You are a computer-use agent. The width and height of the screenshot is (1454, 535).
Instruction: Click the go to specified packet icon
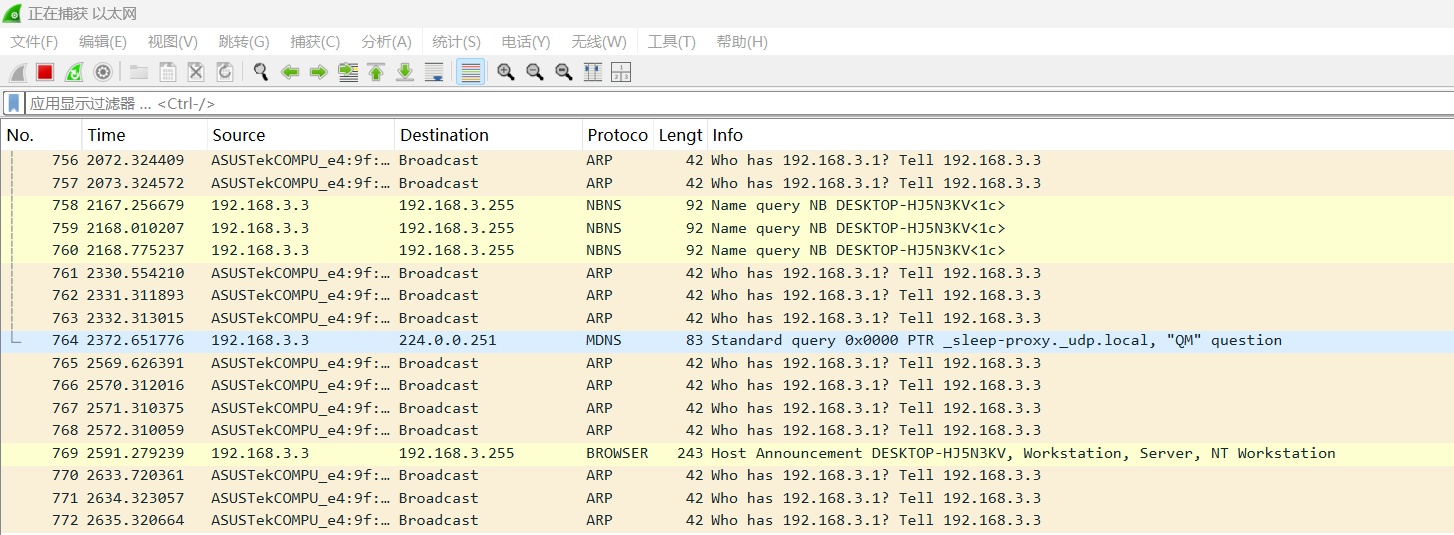[348, 72]
